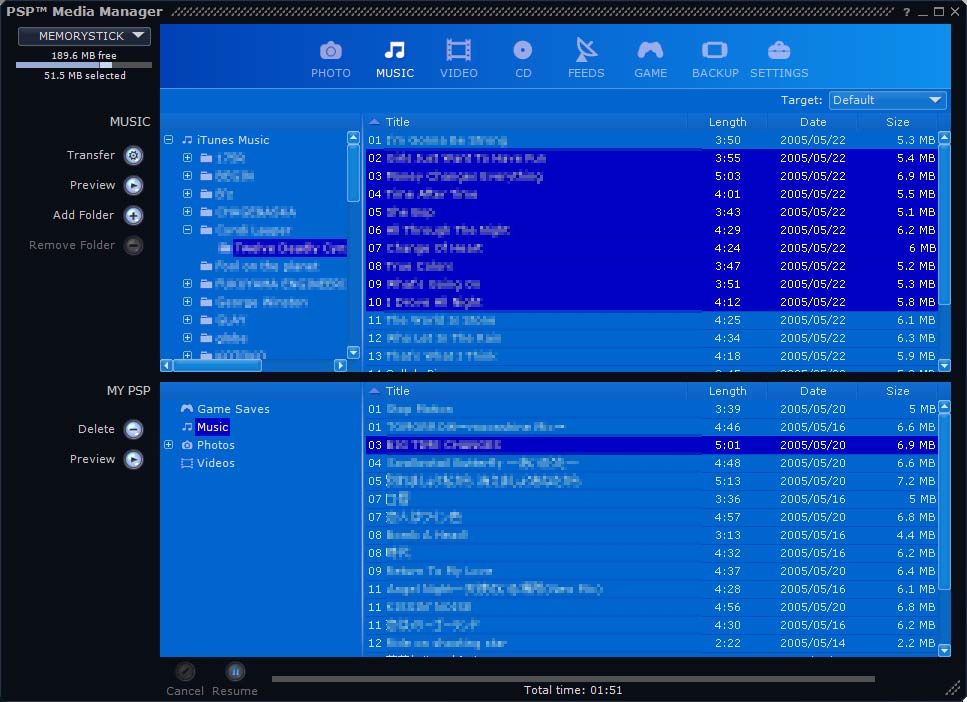Viewport: 967px width, 702px height.
Task: Click the Preview play icon under MUSIC
Action: pyautogui.click(x=133, y=186)
